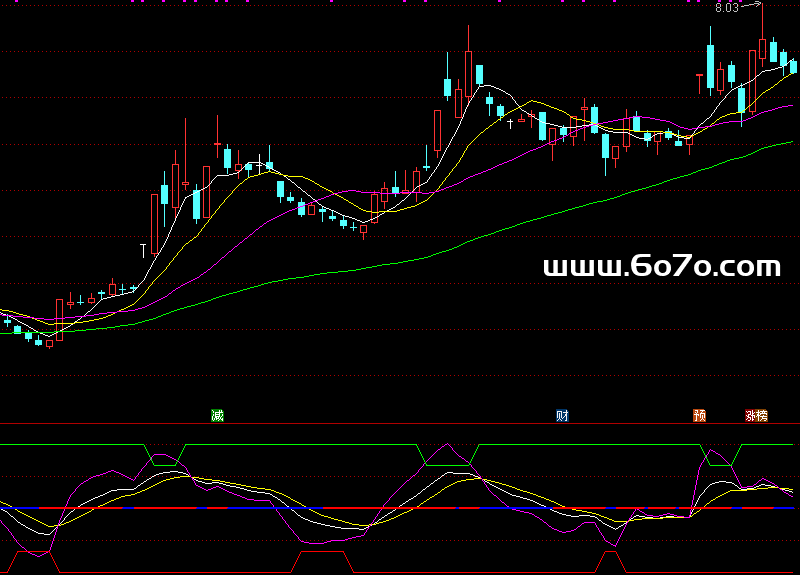800x575 pixels.
Task: Select the tallest red candle under 8.03 arrow
Action: (762, 45)
